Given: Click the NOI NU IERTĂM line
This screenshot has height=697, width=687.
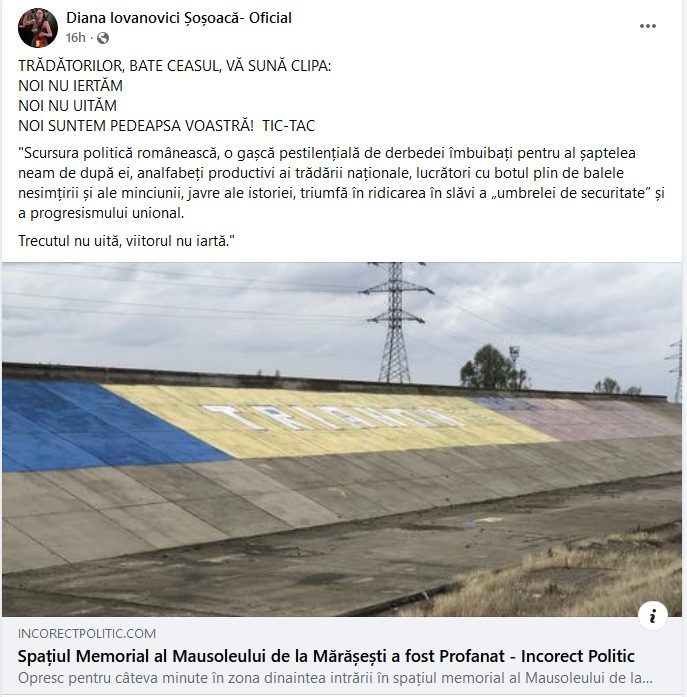Looking at the screenshot, I should click(x=70, y=86).
